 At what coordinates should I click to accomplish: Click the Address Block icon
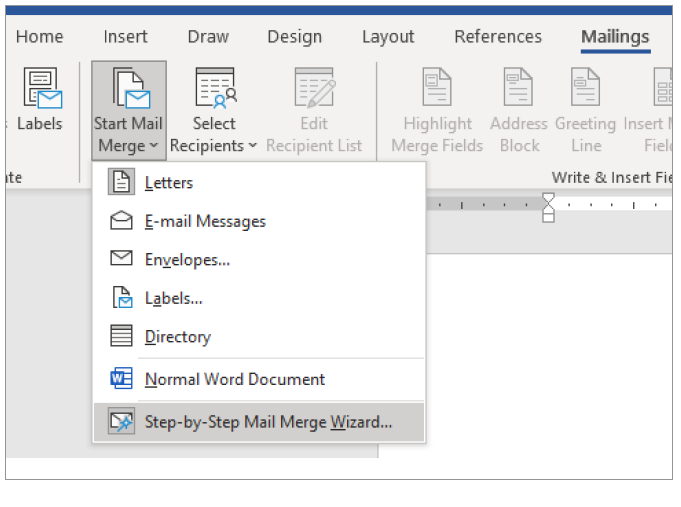(518, 88)
